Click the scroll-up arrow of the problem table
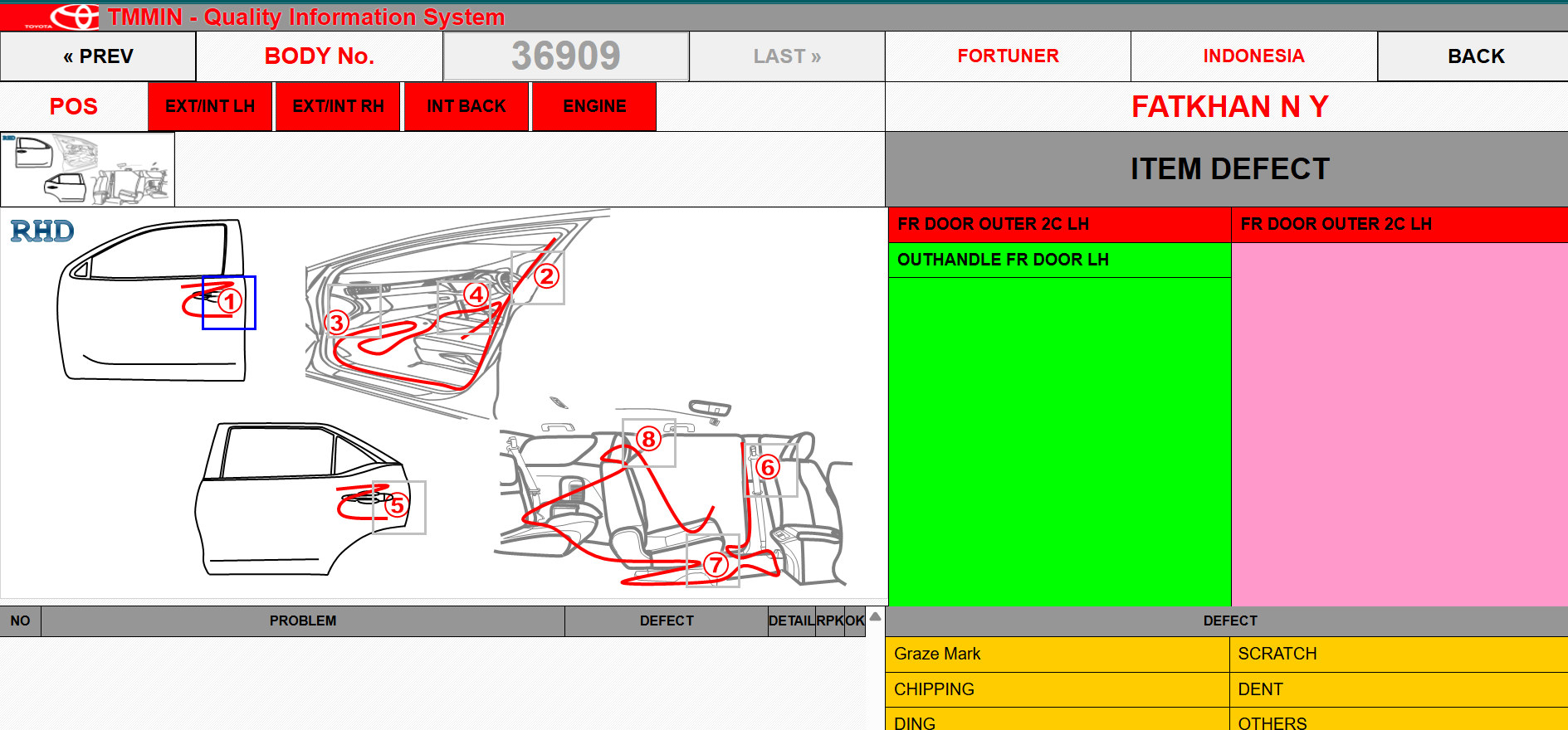 (875, 616)
